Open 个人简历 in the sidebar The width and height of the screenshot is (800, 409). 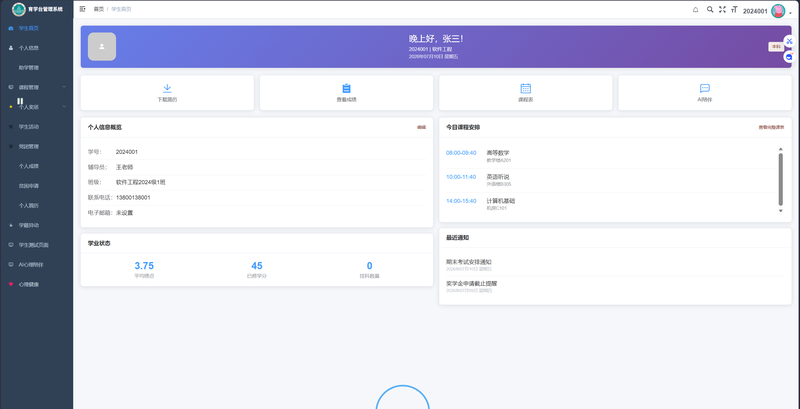[x=29, y=206]
